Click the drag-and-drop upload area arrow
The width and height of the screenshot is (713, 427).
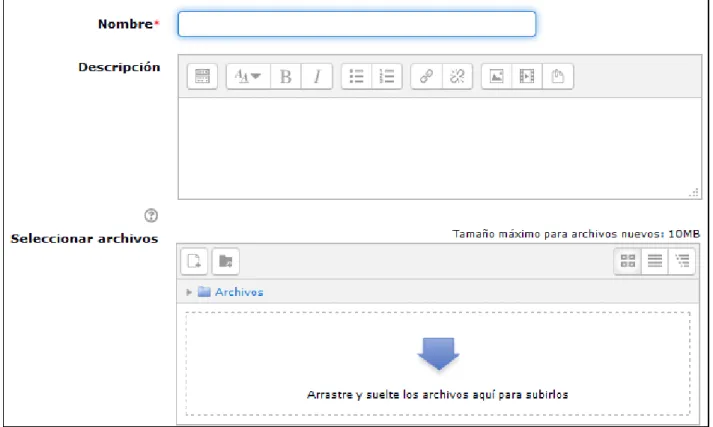tap(438, 354)
